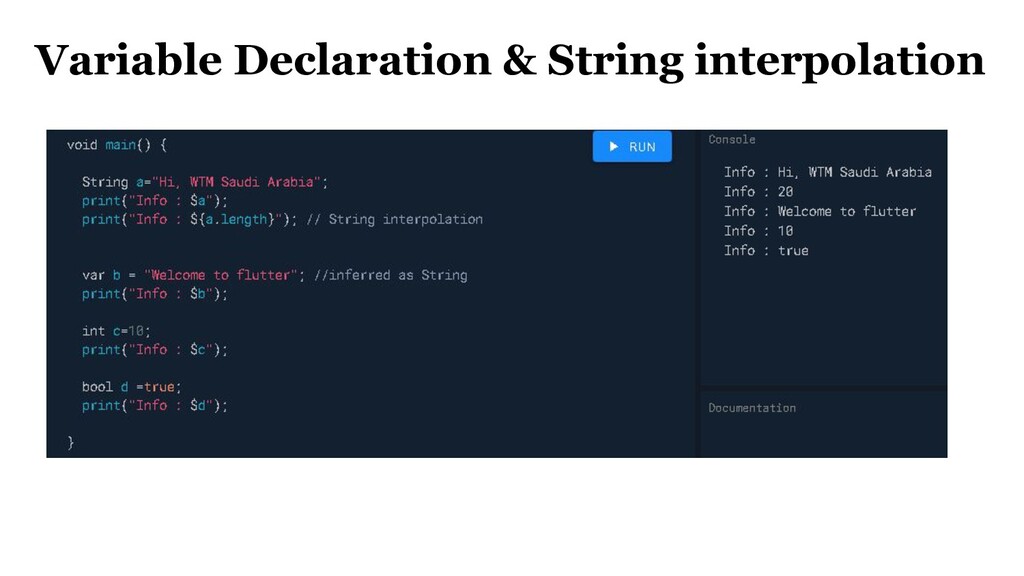The image size is (1024, 576).
Task: Click the slide title 'Variable Declaration & String interpolation'
Action: point(509,60)
